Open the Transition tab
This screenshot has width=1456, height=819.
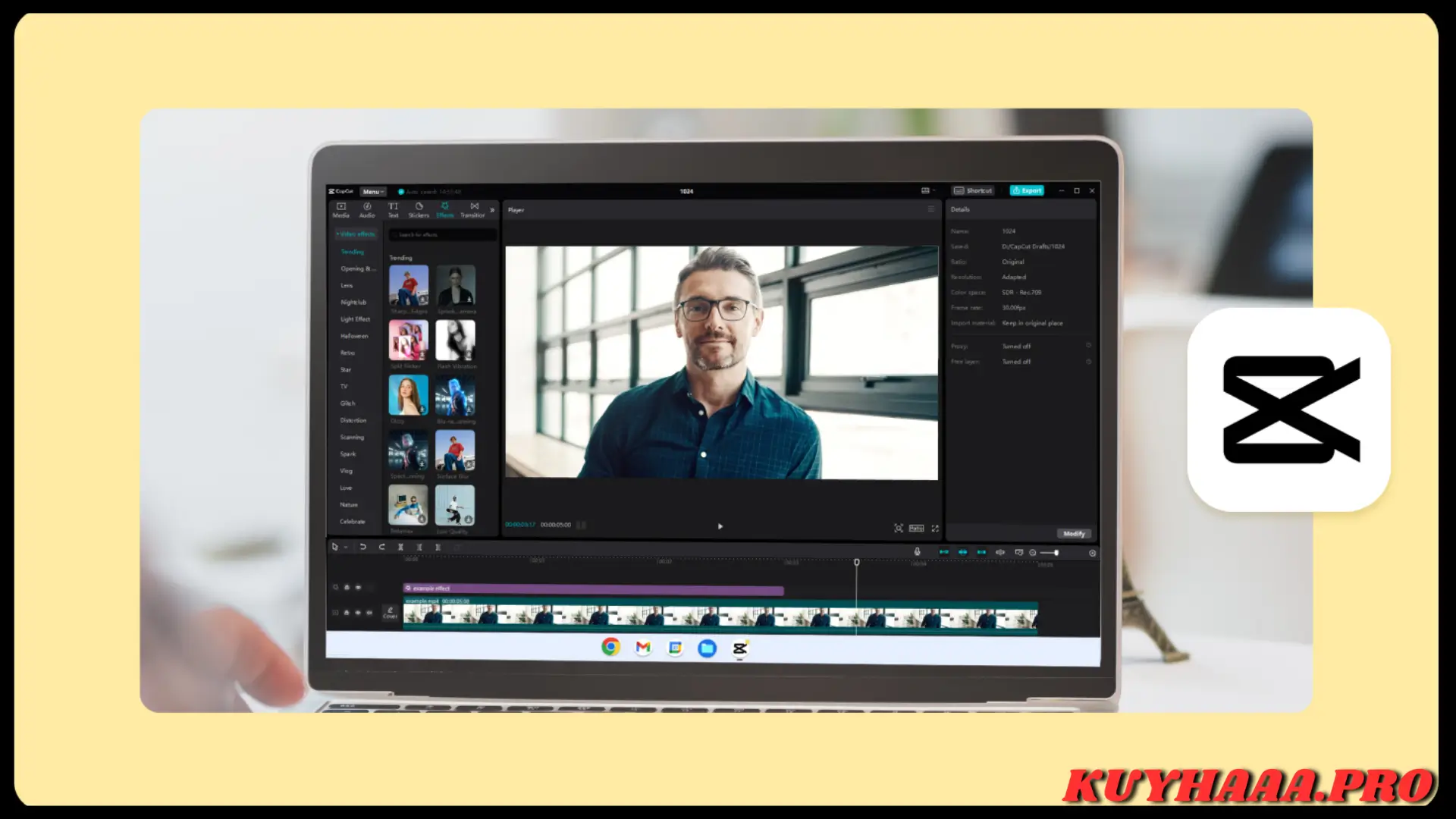[473, 210]
